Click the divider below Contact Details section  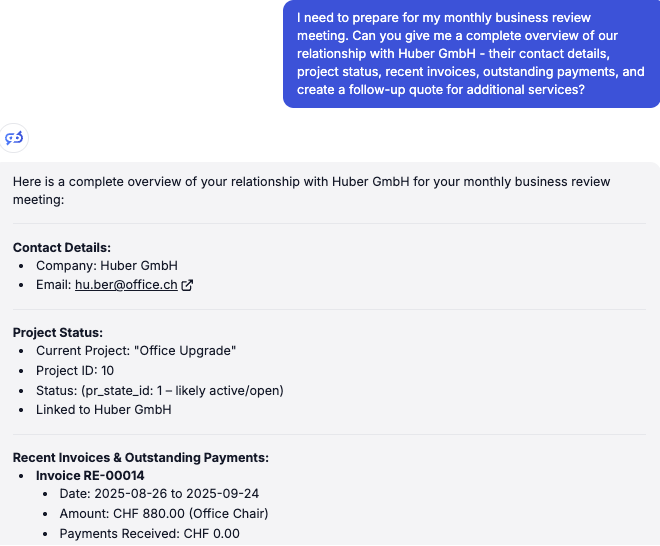(330, 309)
